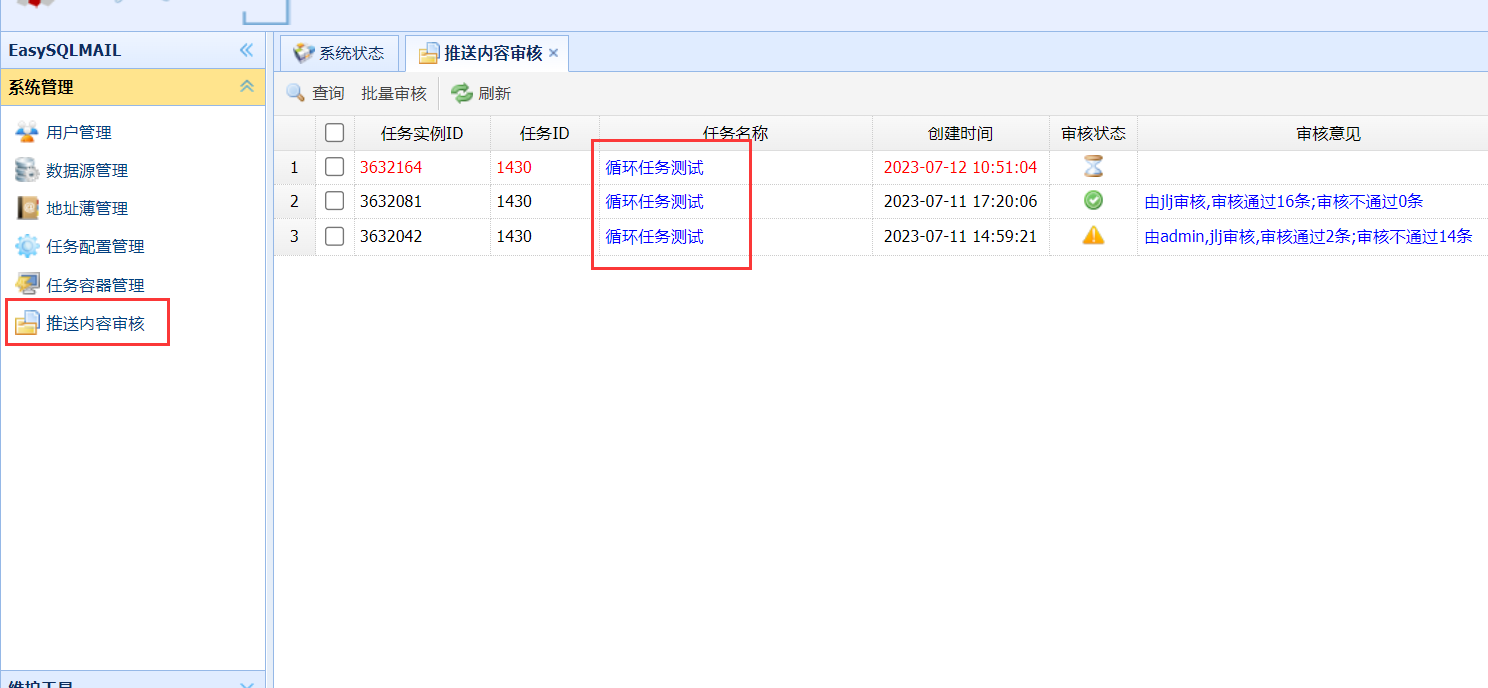Click the 批量审核 toolbar button
The width and height of the screenshot is (1488, 688).
point(394,93)
